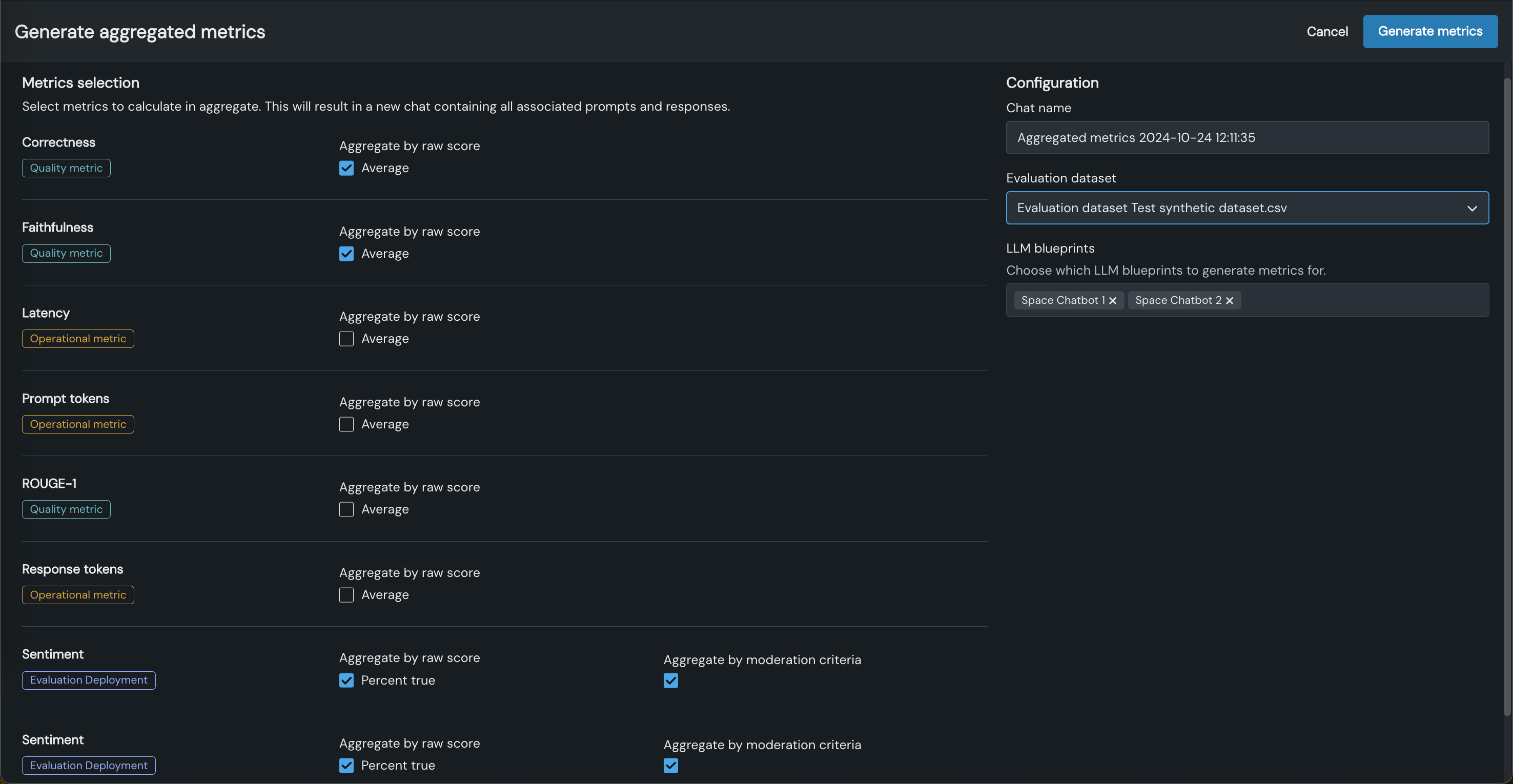
Task: Click the Operational metric tag under Latency
Action: click(78, 339)
